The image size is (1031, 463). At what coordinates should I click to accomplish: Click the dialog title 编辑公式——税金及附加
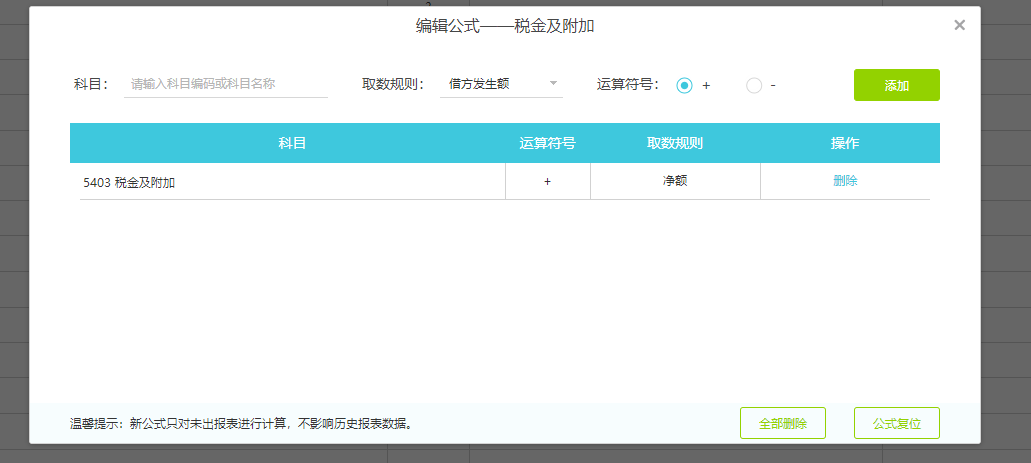506,26
